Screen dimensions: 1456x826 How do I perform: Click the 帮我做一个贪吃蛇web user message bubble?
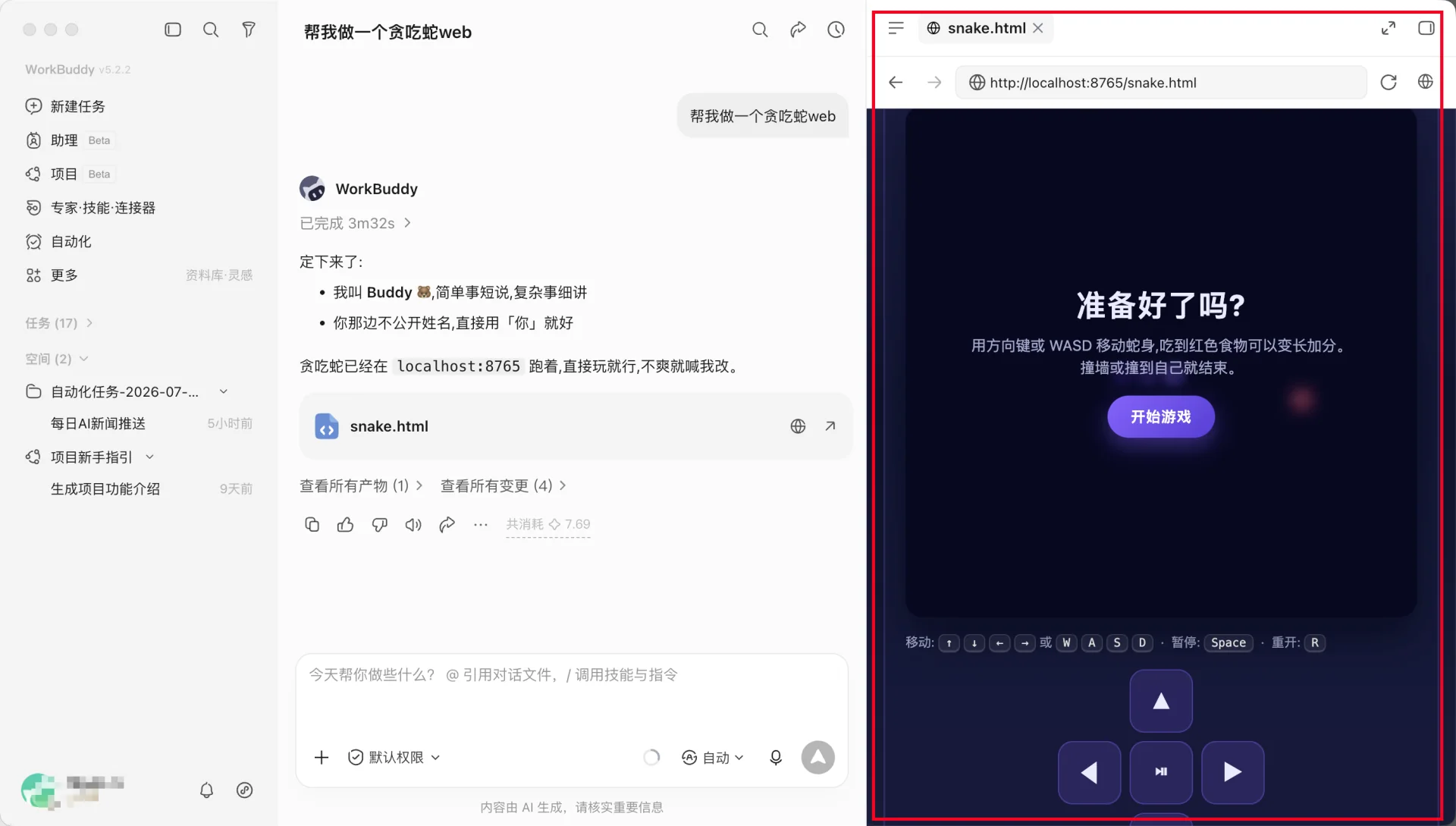click(x=762, y=116)
